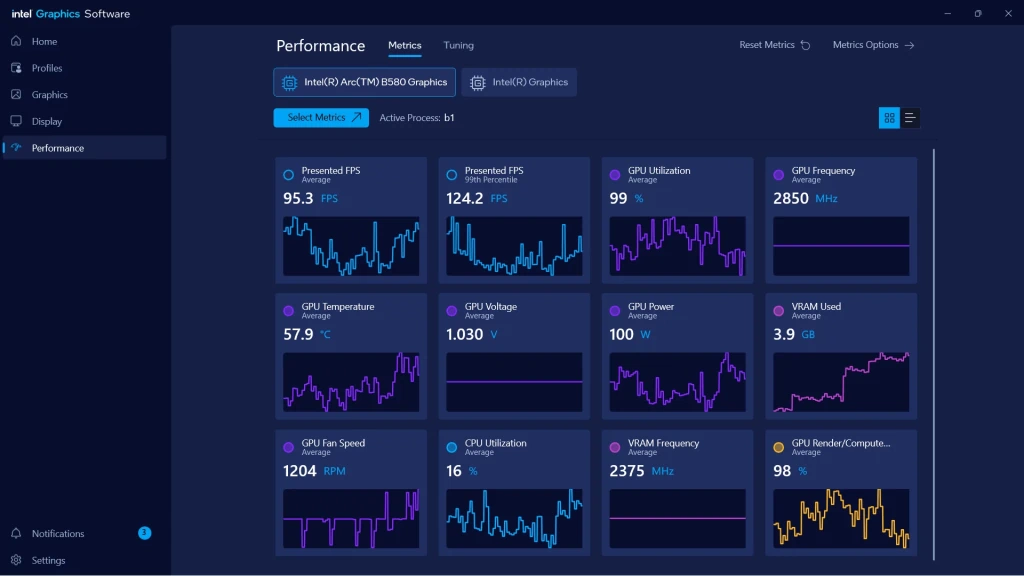Toggle the GPU Frequency indicator circle
Screen dimensions: 1024x576
click(x=778, y=175)
